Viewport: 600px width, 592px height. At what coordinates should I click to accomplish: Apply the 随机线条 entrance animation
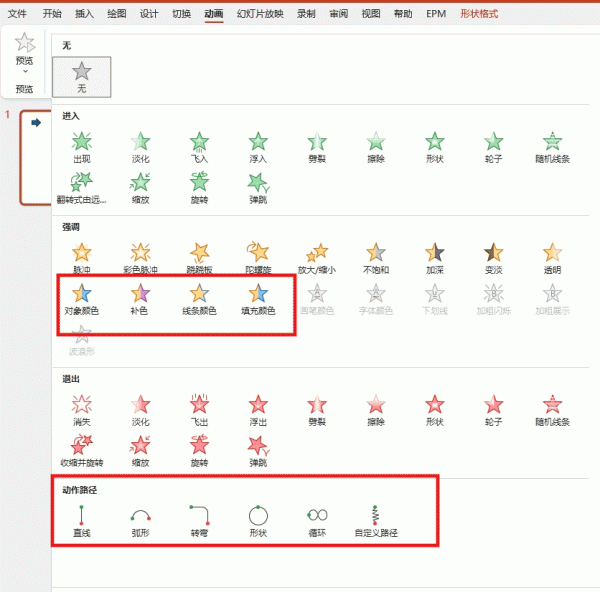click(553, 147)
